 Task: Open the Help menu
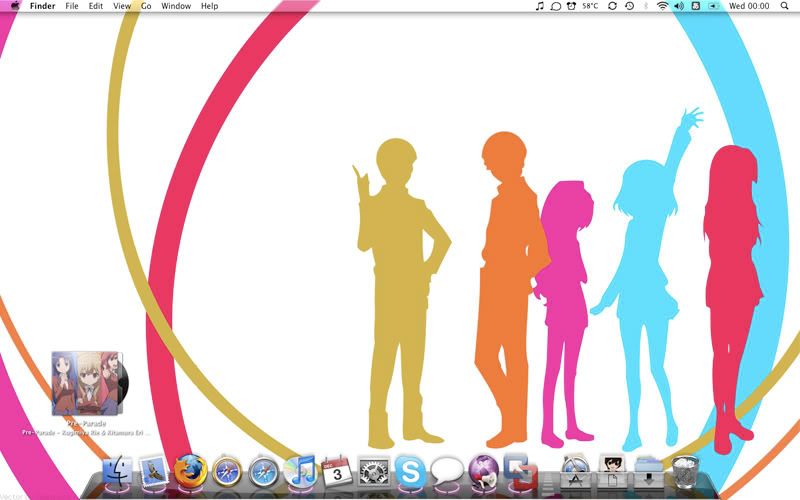tap(210, 6)
